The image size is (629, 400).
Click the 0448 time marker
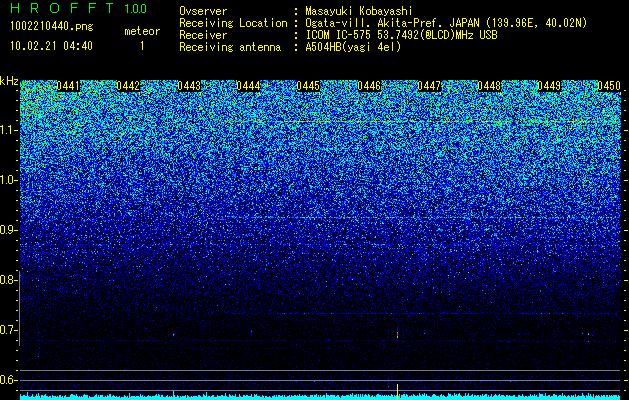click(x=489, y=86)
